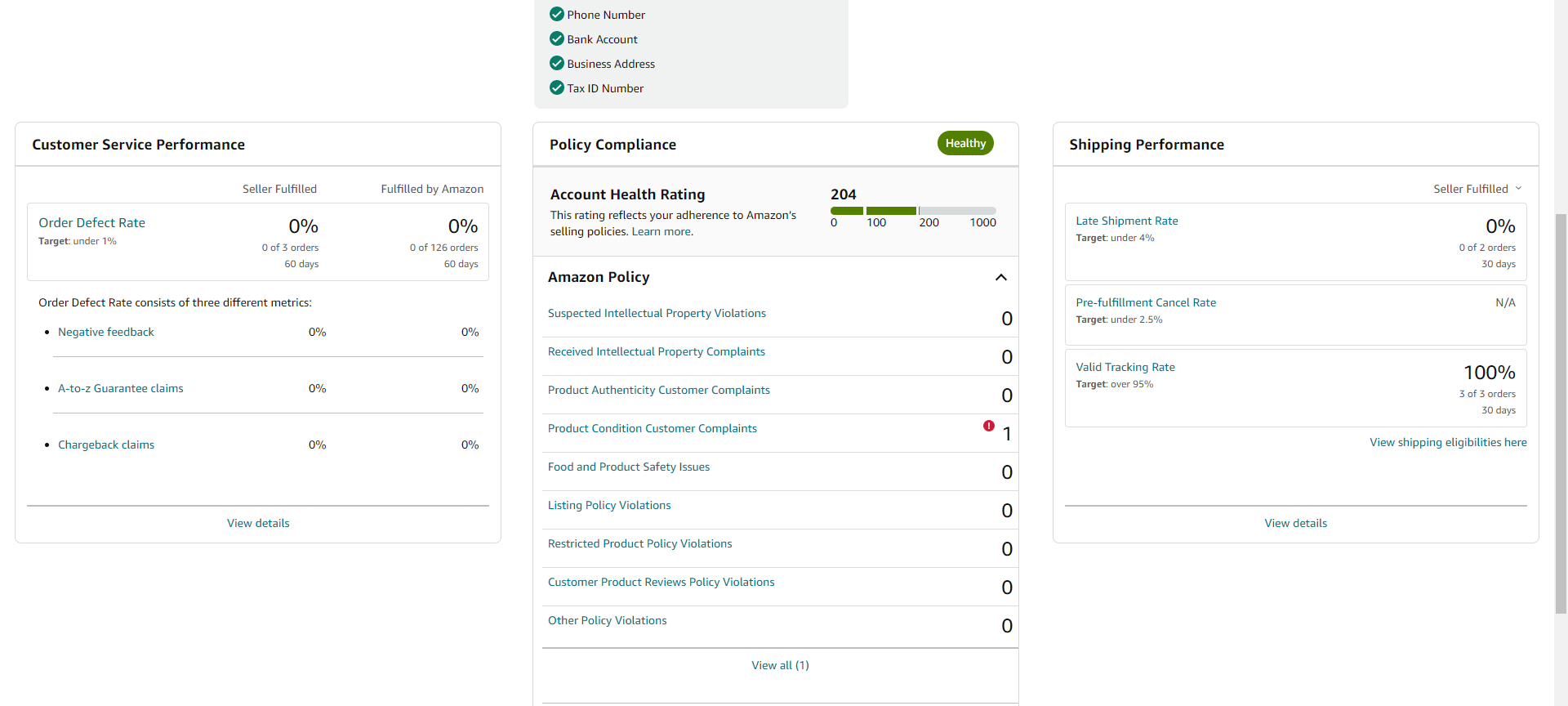The width and height of the screenshot is (1568, 706).
Task: Click View shipping eligibilities here
Action: click(x=1448, y=442)
